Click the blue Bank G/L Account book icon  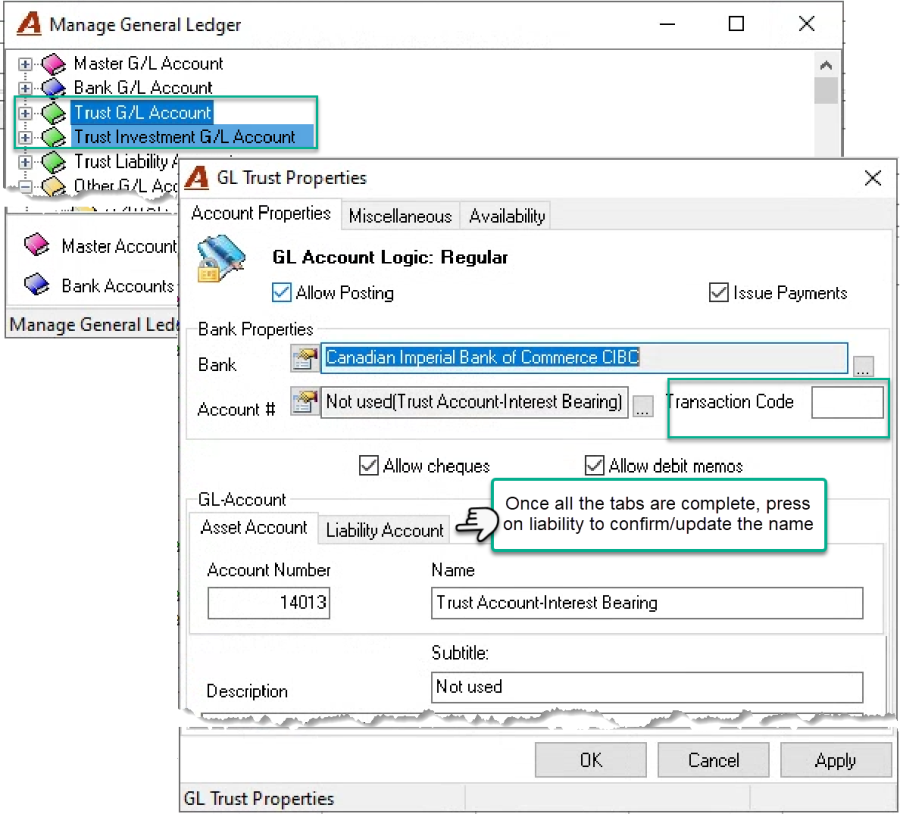pos(53,88)
